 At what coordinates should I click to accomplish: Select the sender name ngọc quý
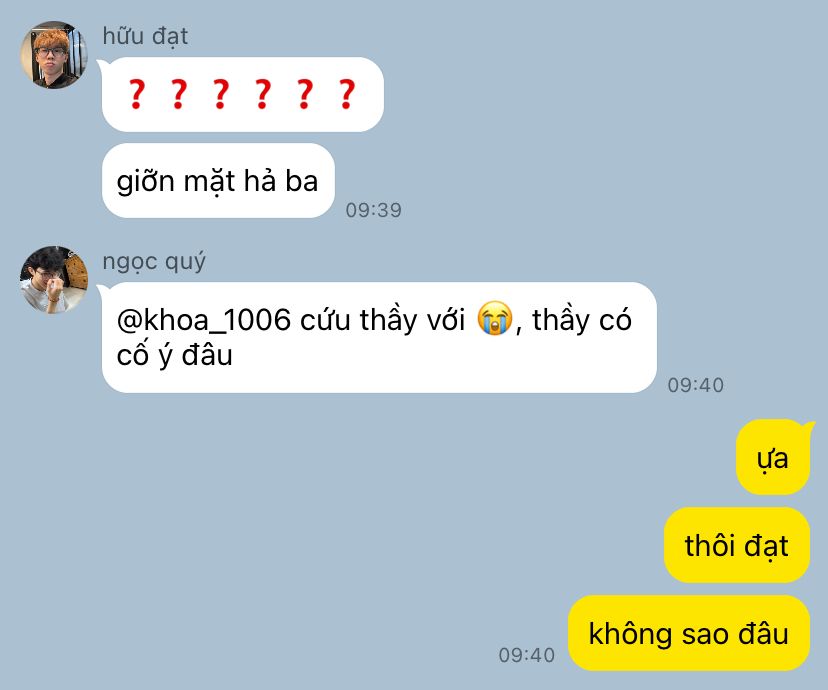coord(154,262)
